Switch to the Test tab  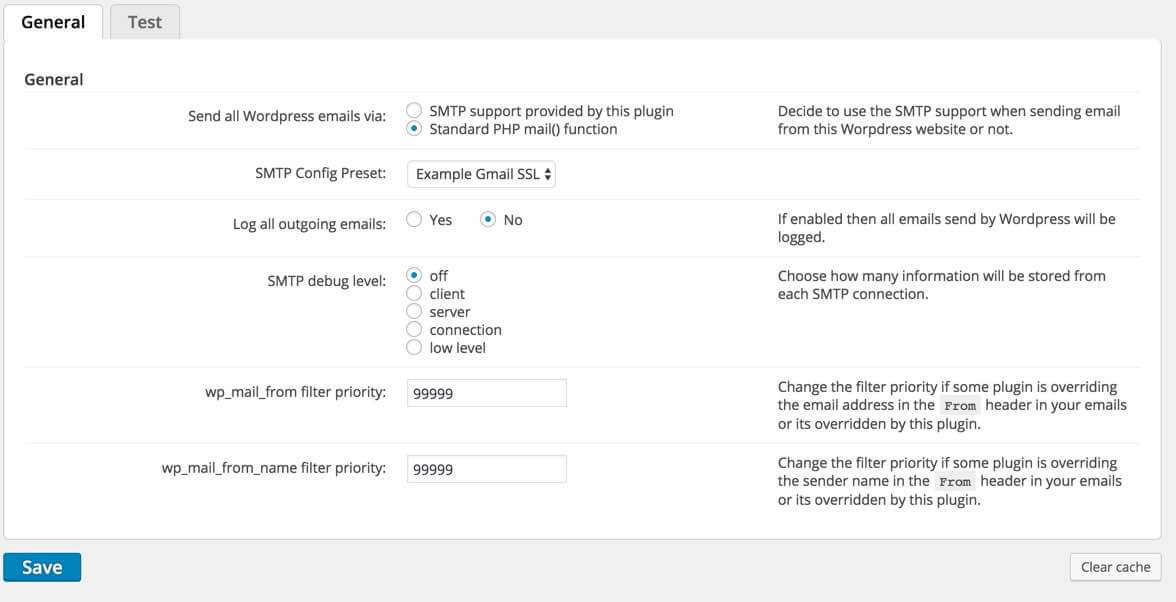[144, 22]
